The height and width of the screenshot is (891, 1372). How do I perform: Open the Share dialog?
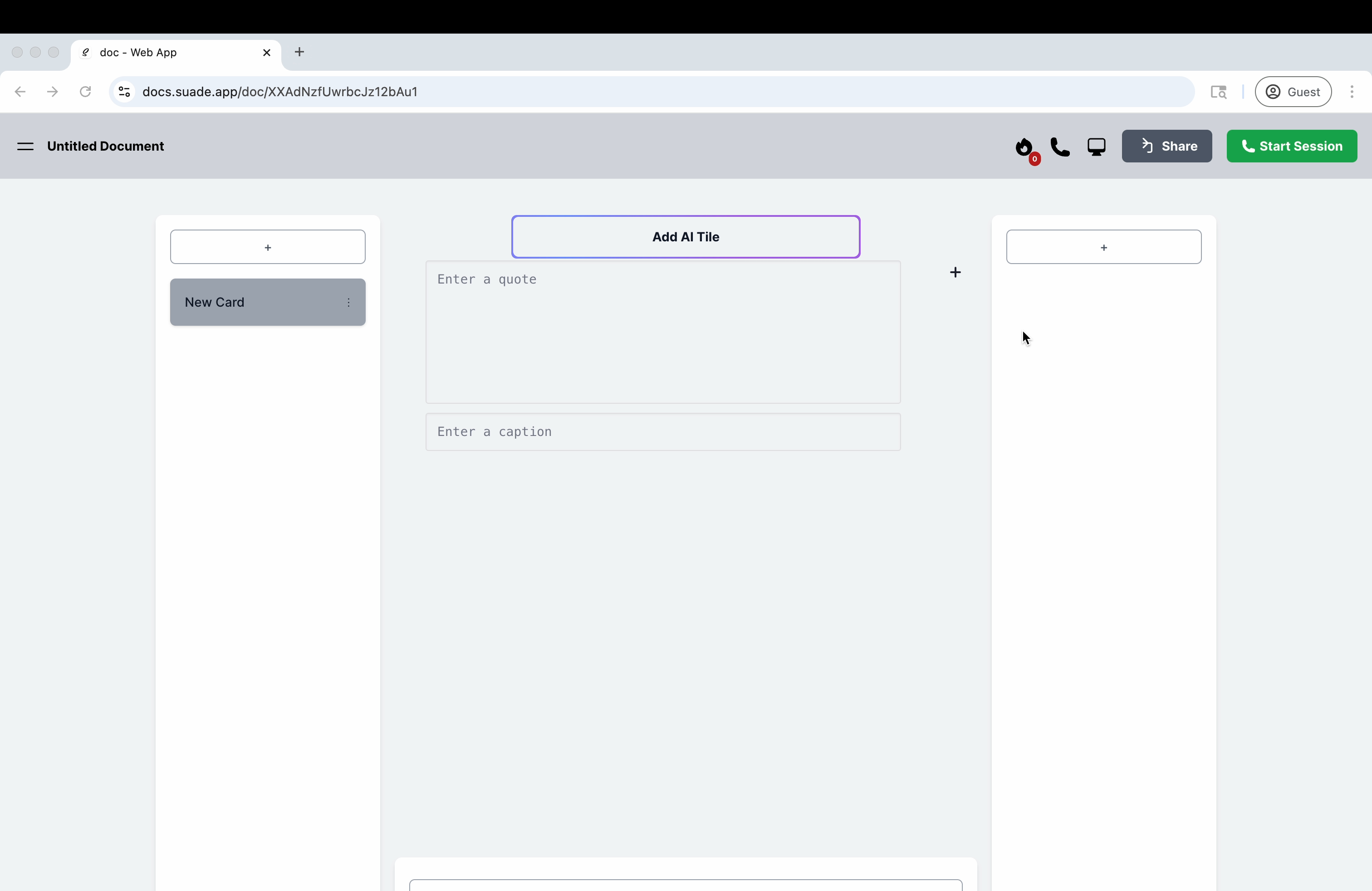coord(1167,147)
